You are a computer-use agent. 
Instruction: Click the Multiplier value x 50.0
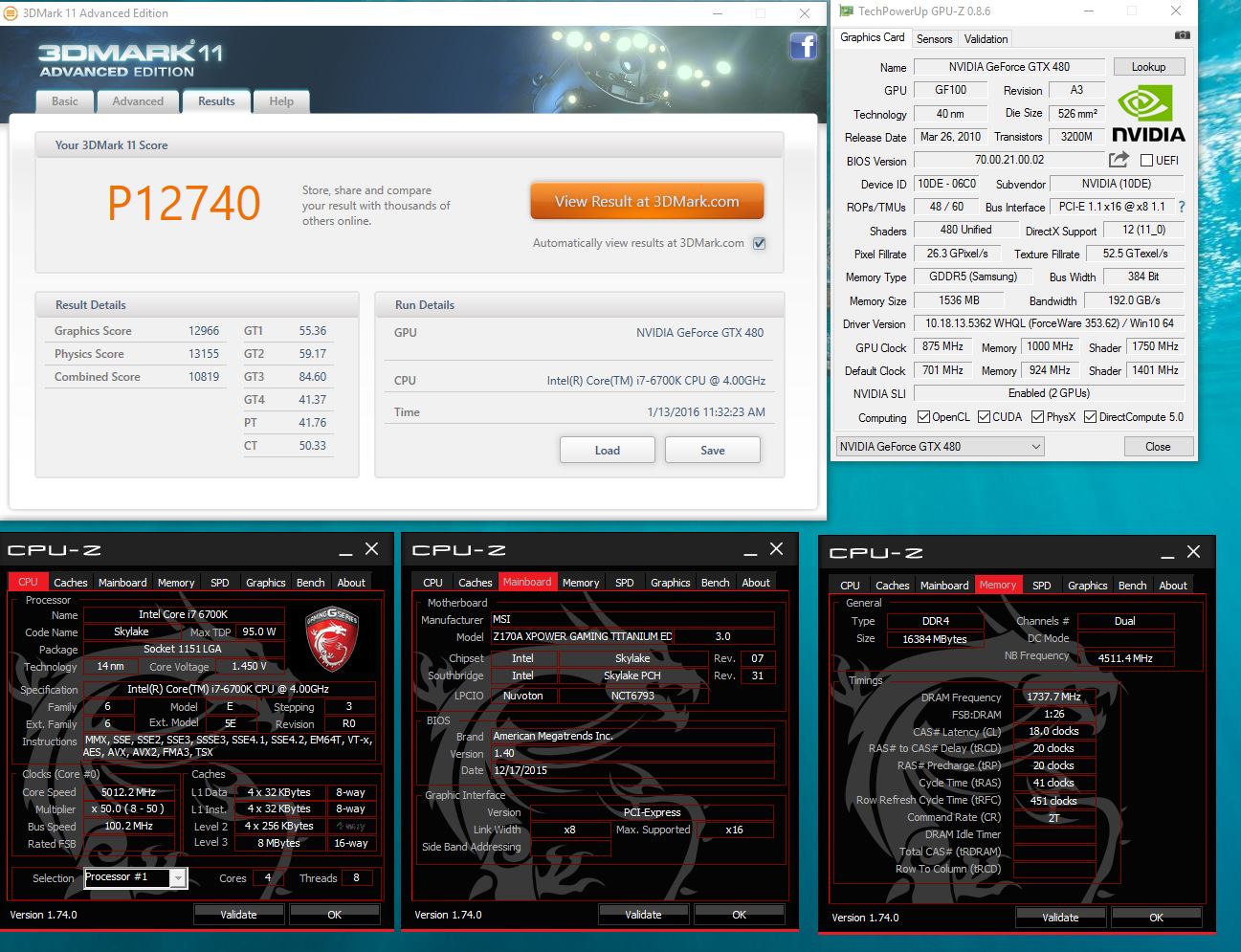(128, 808)
